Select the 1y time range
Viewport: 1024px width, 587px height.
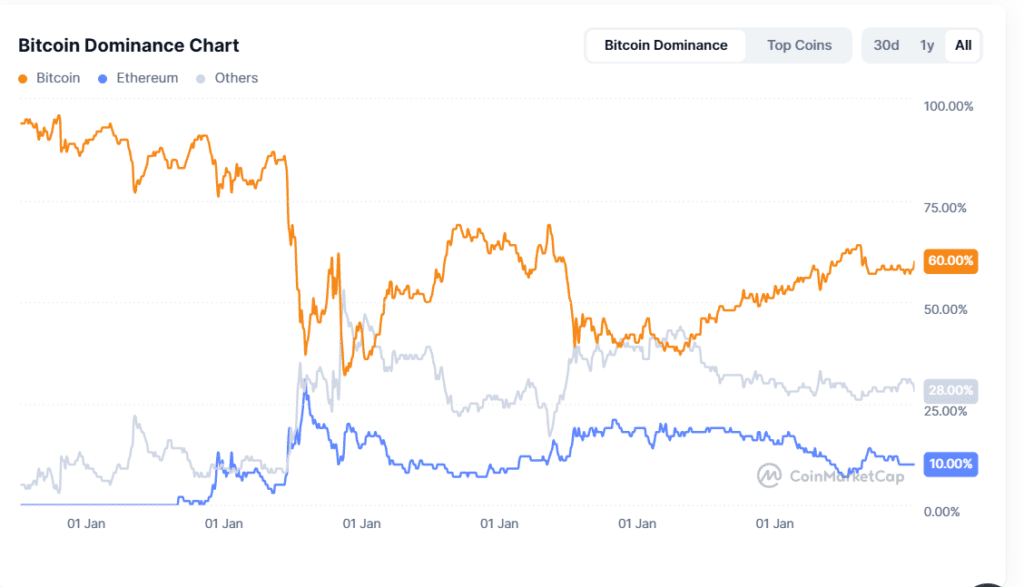point(926,45)
